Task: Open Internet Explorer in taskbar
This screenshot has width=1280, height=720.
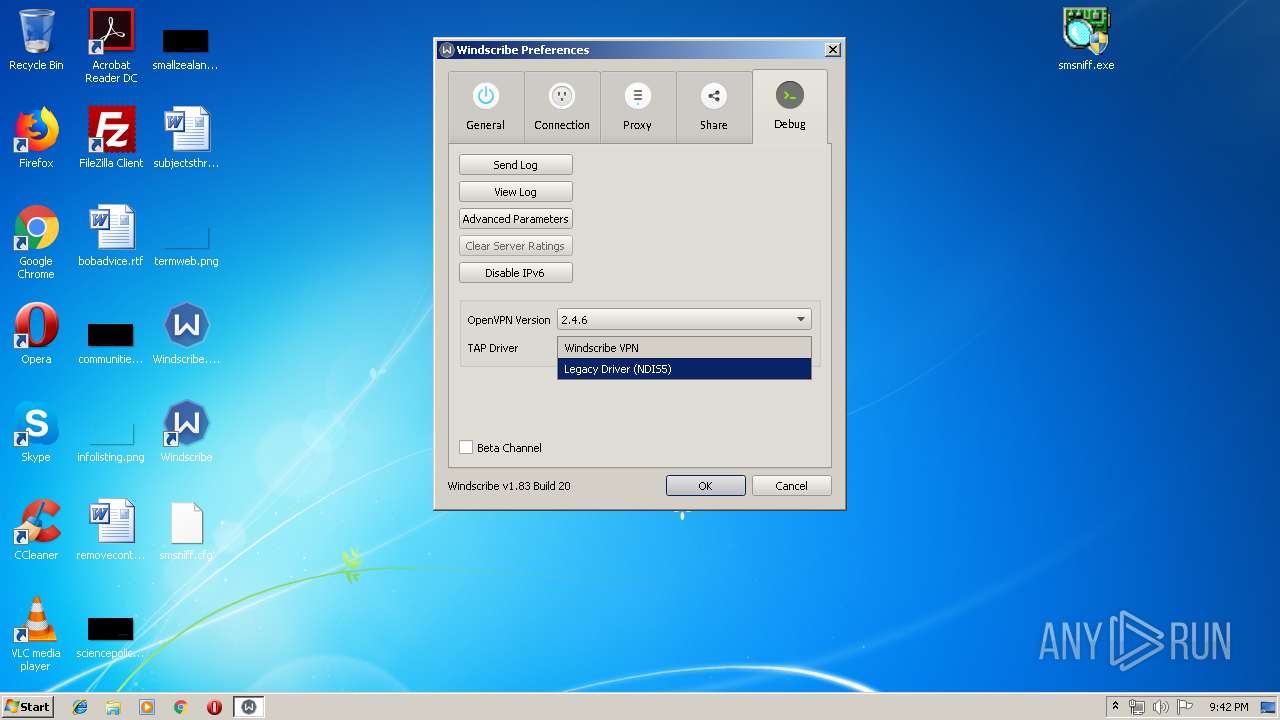Action: pos(80,707)
